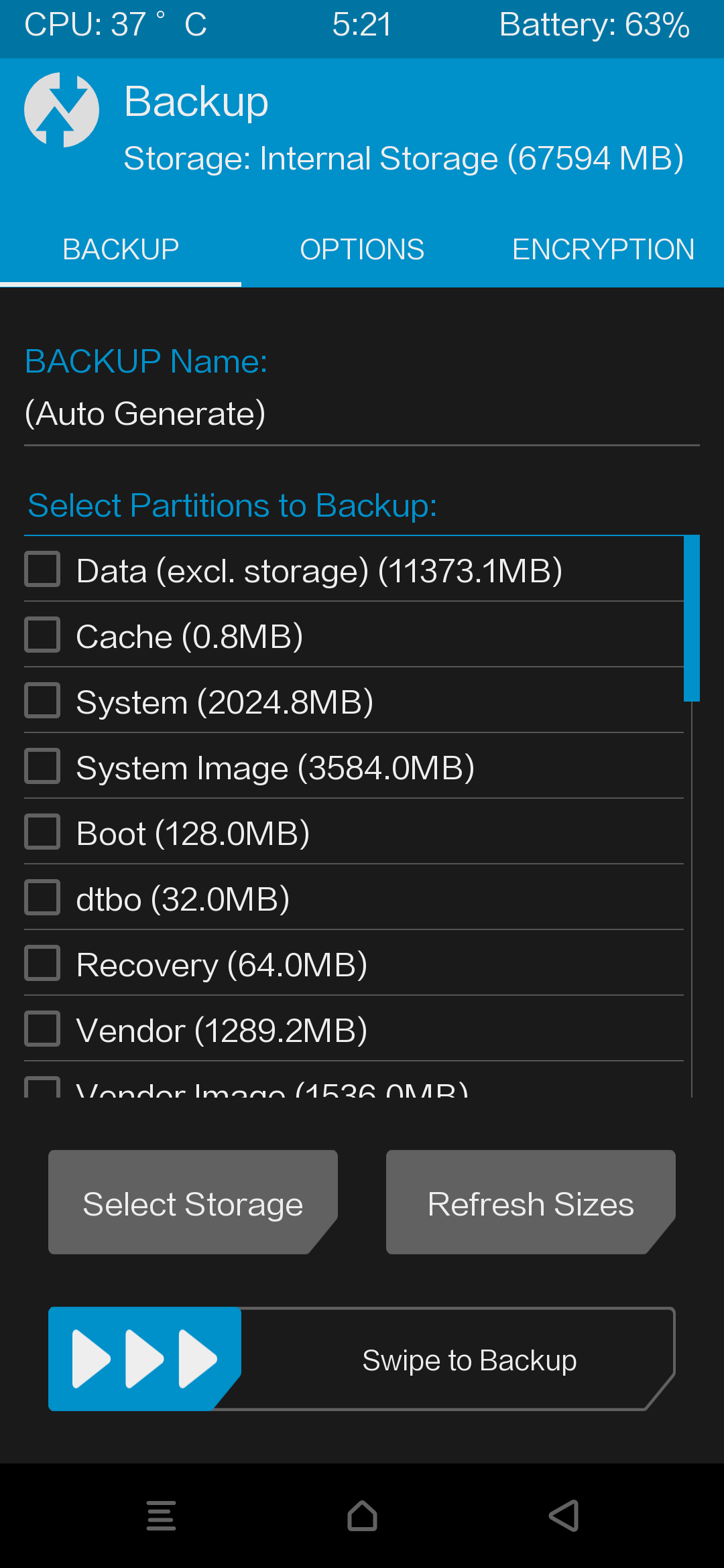This screenshot has width=724, height=1568.
Task: Enable the Vendor (1289.2MB) checkbox
Action: [43, 1029]
